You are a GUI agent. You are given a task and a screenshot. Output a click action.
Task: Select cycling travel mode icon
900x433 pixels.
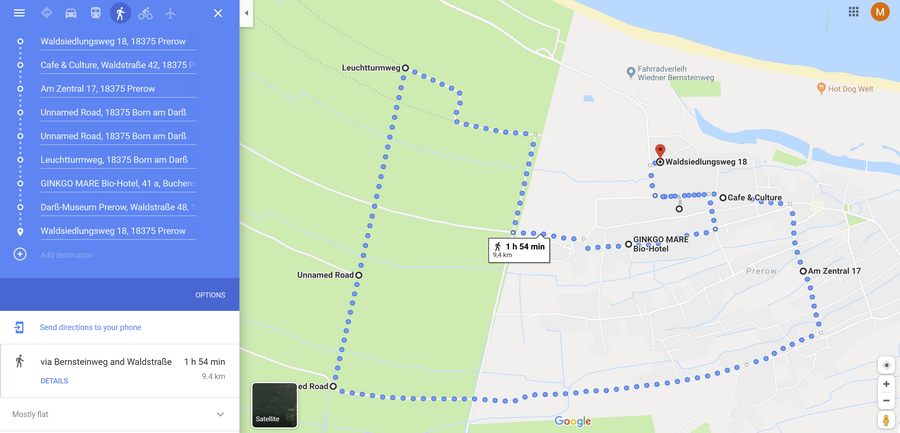tap(145, 13)
